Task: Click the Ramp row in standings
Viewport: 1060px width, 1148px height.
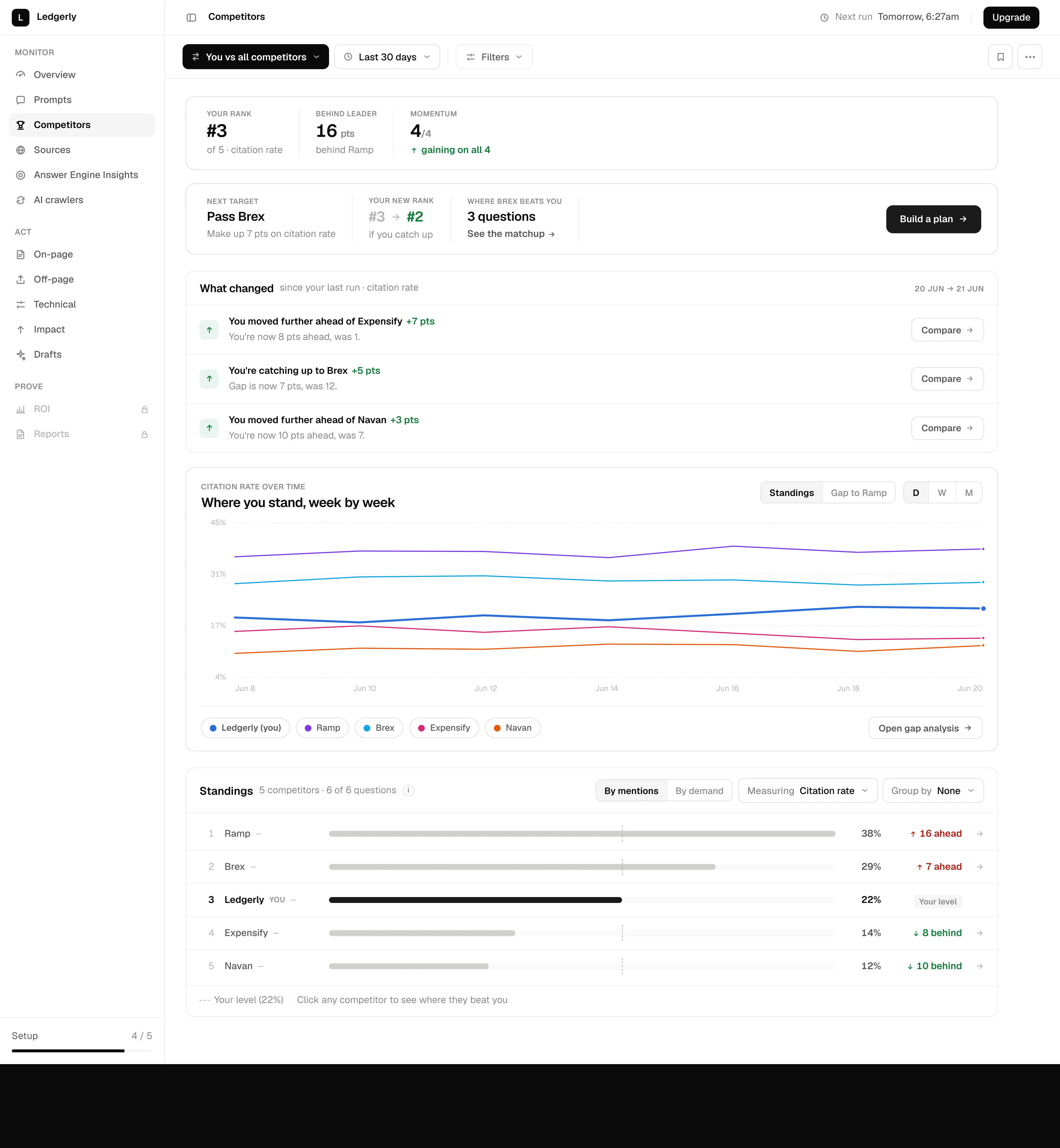Action: [x=591, y=834]
